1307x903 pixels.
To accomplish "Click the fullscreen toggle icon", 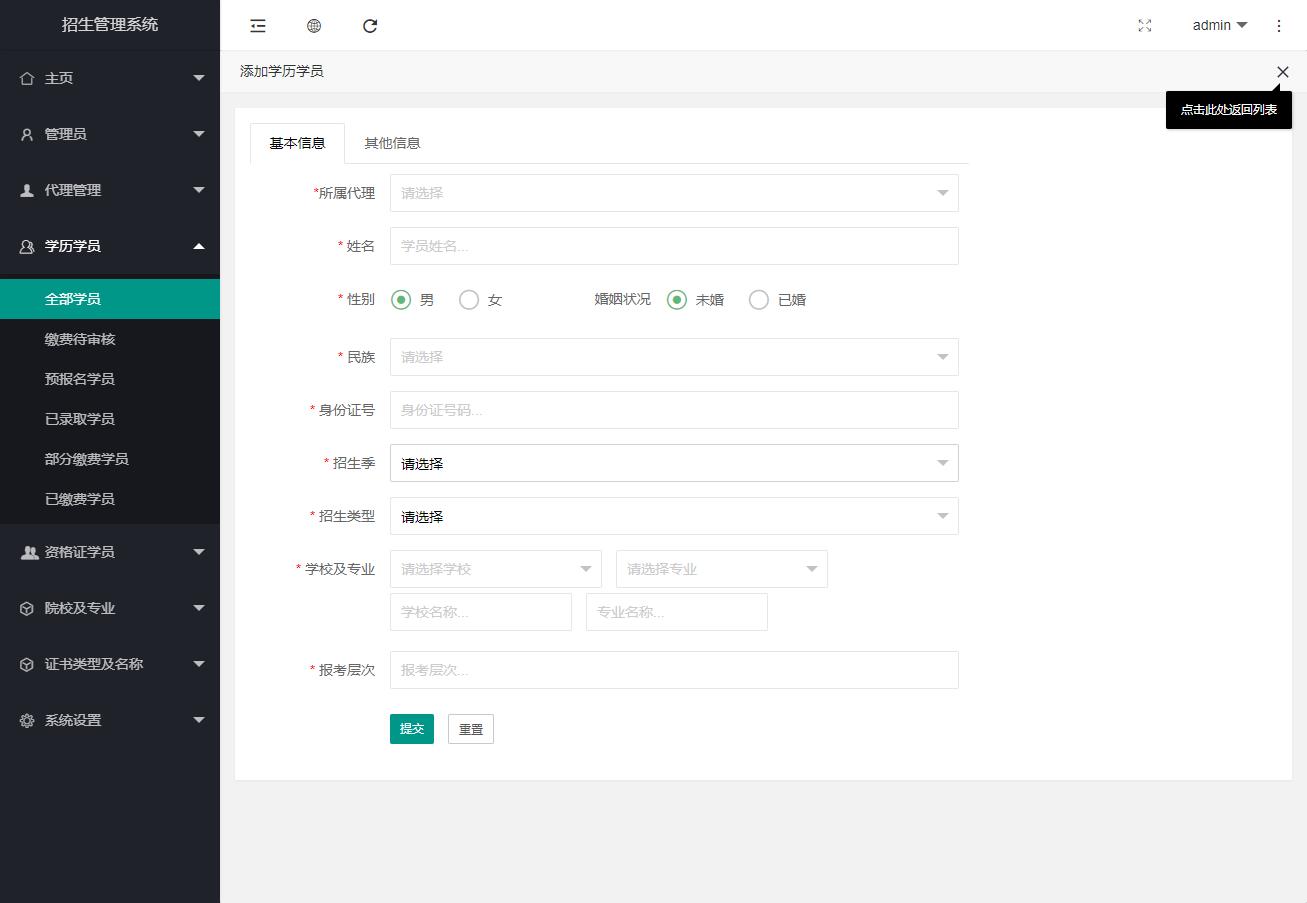I will coord(1145,26).
